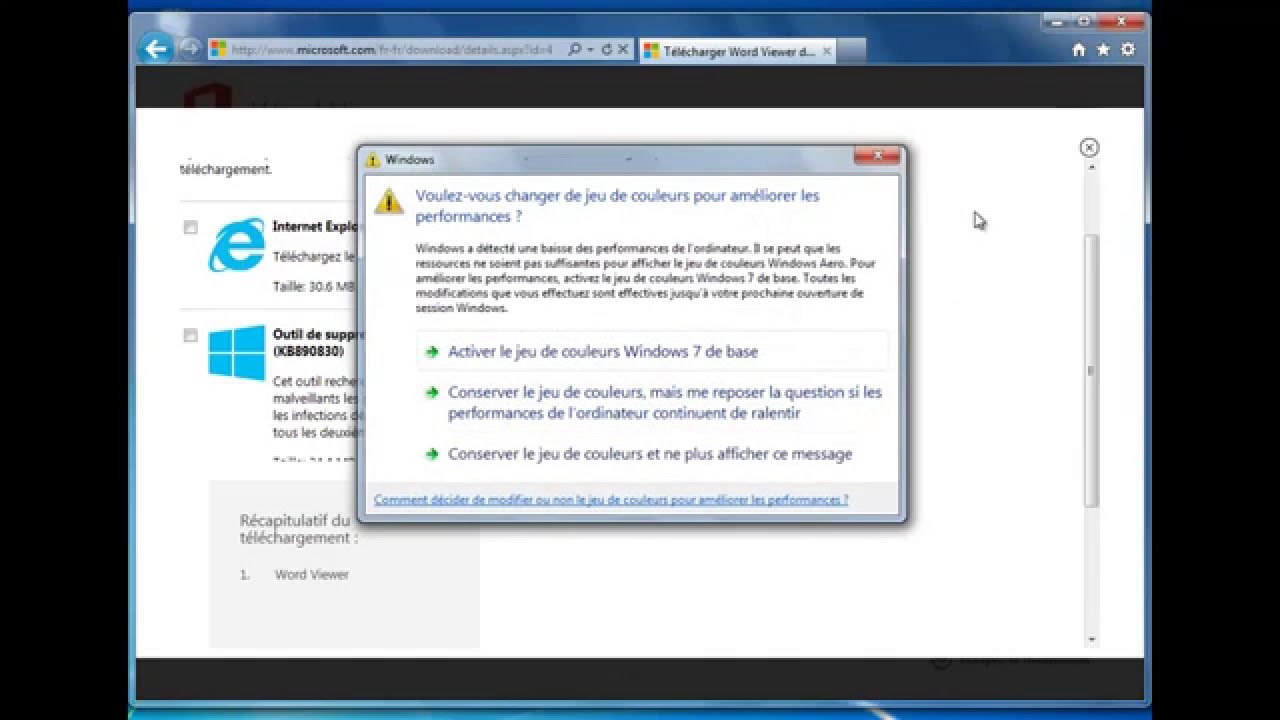Viewport: 1280px width, 720px height.
Task: Click the vertical page scrollbar thumb
Action: pos(1091,370)
